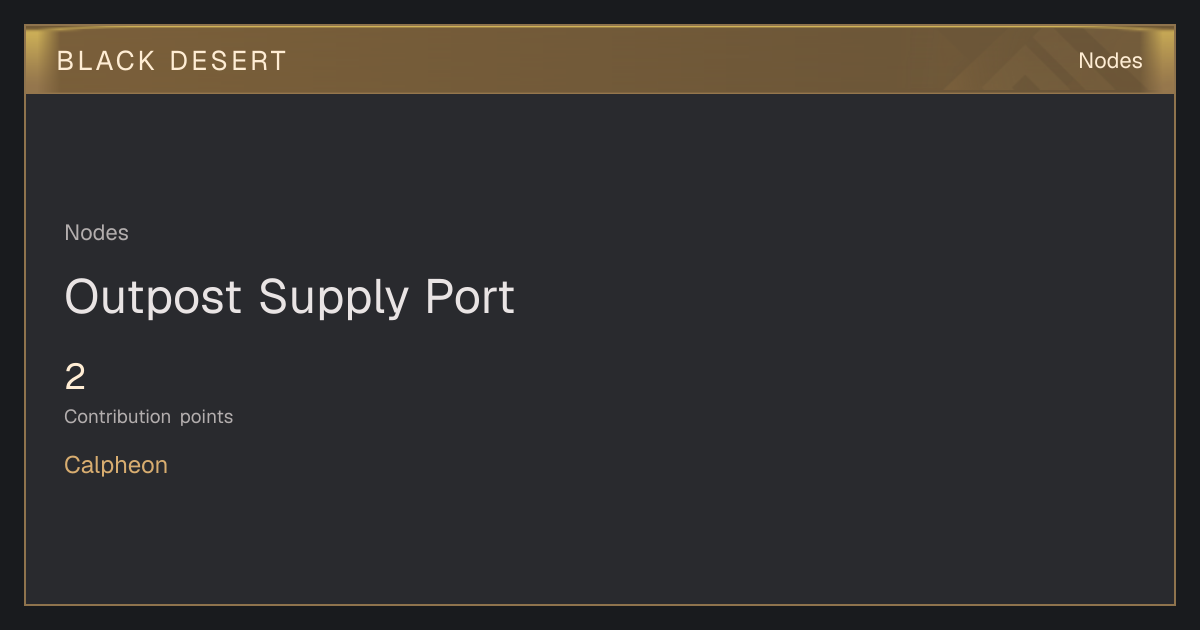Click the BLACK DESERT site title
Viewport: 1200px width, 630px height.
click(x=172, y=61)
